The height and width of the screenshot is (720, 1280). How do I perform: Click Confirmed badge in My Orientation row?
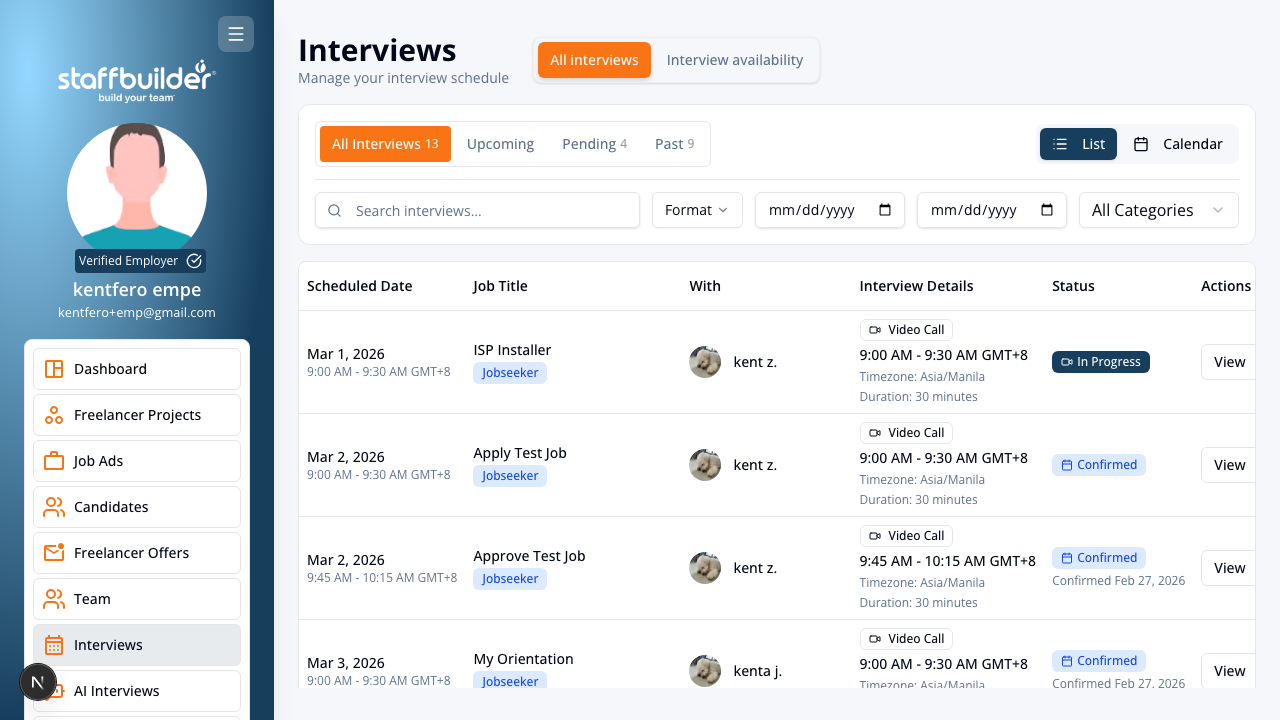[1099, 661]
